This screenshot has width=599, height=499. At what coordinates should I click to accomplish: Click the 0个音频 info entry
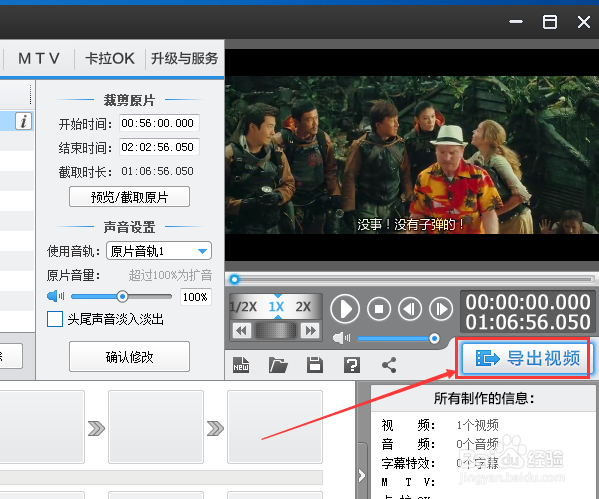478,444
